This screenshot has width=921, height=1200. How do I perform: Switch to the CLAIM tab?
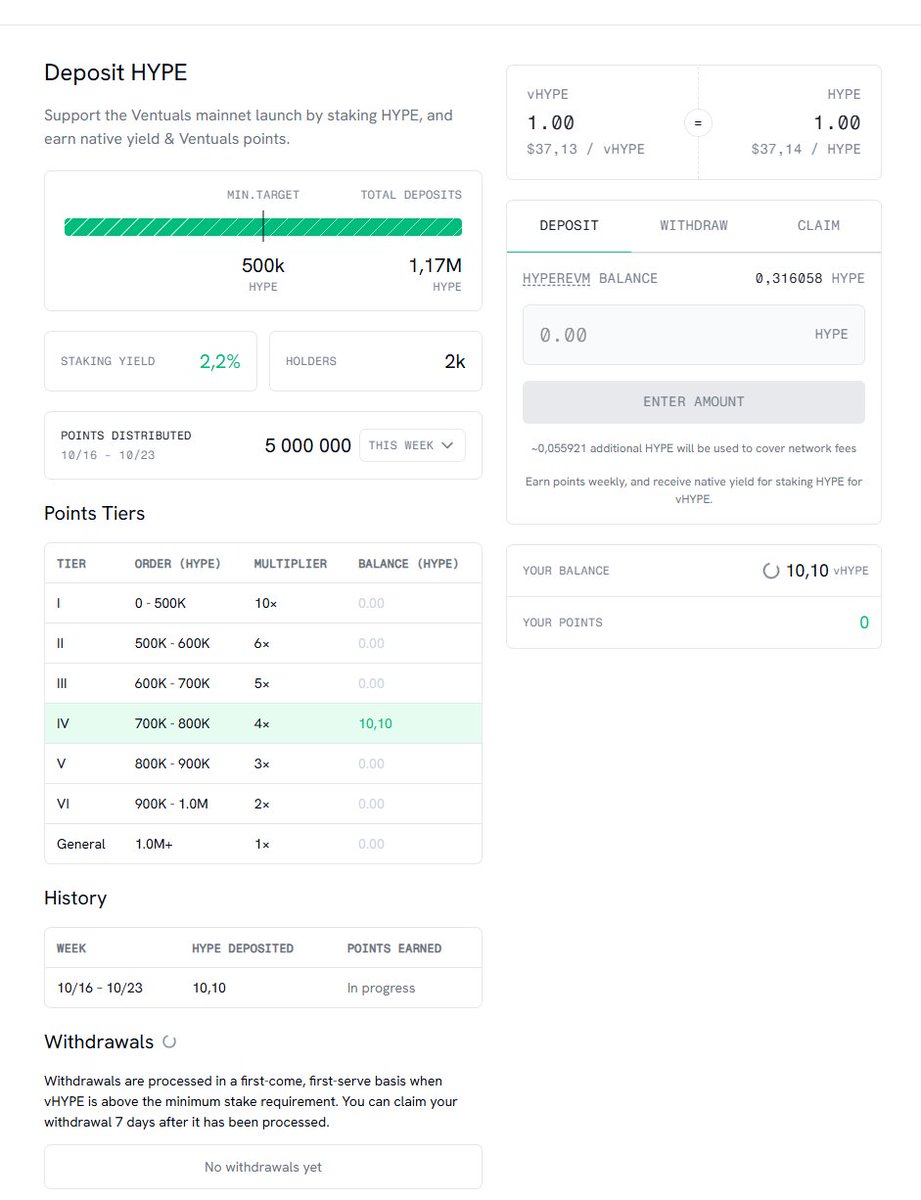[818, 226]
